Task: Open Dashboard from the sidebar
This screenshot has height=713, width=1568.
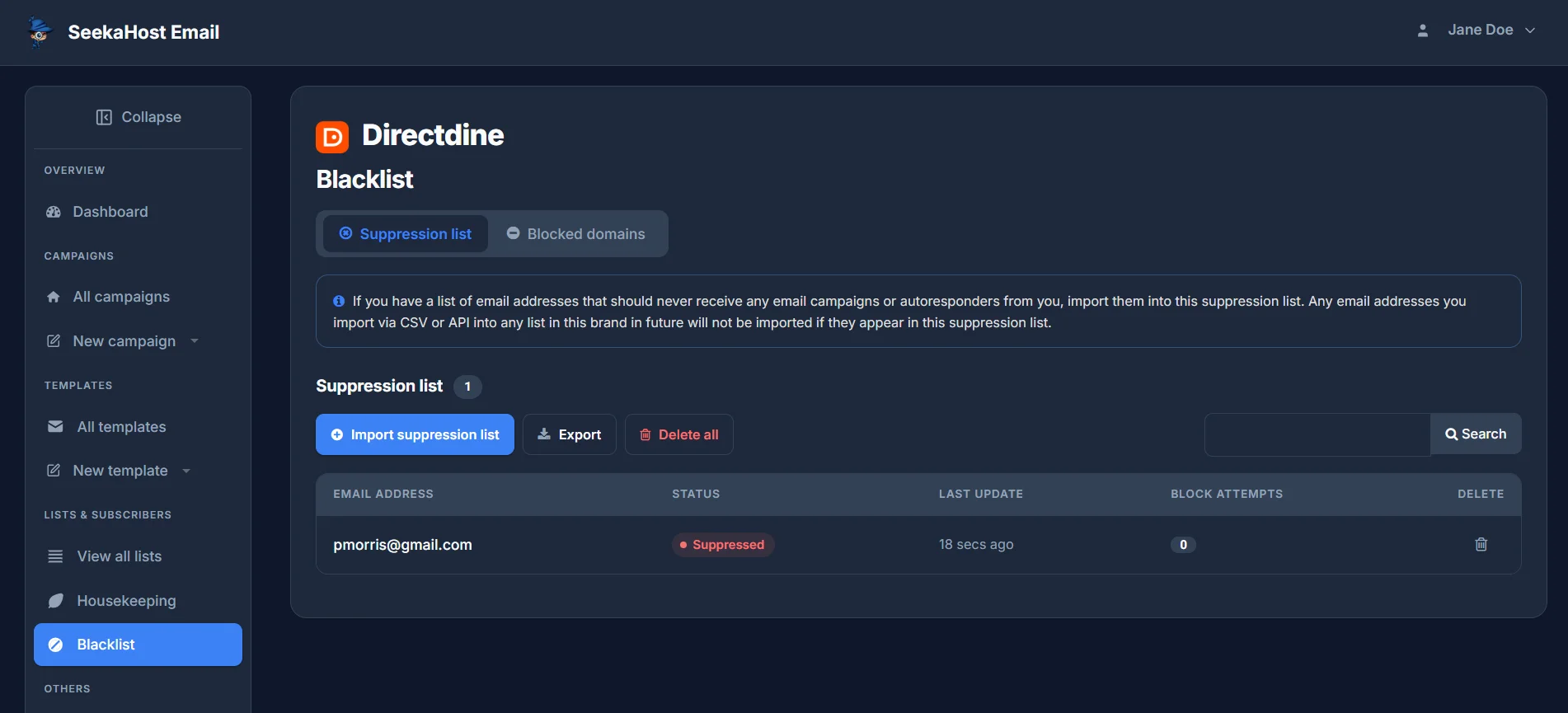Action: [138, 212]
